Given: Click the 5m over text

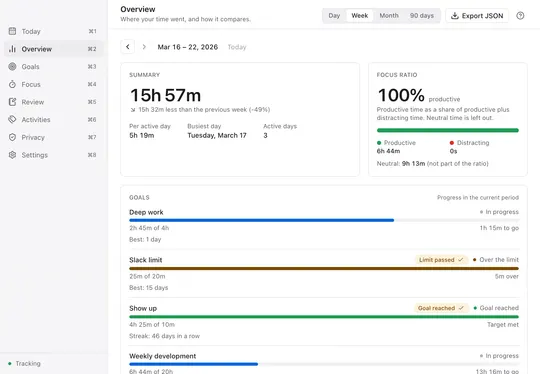Looking at the screenshot, I should tap(507, 276).
